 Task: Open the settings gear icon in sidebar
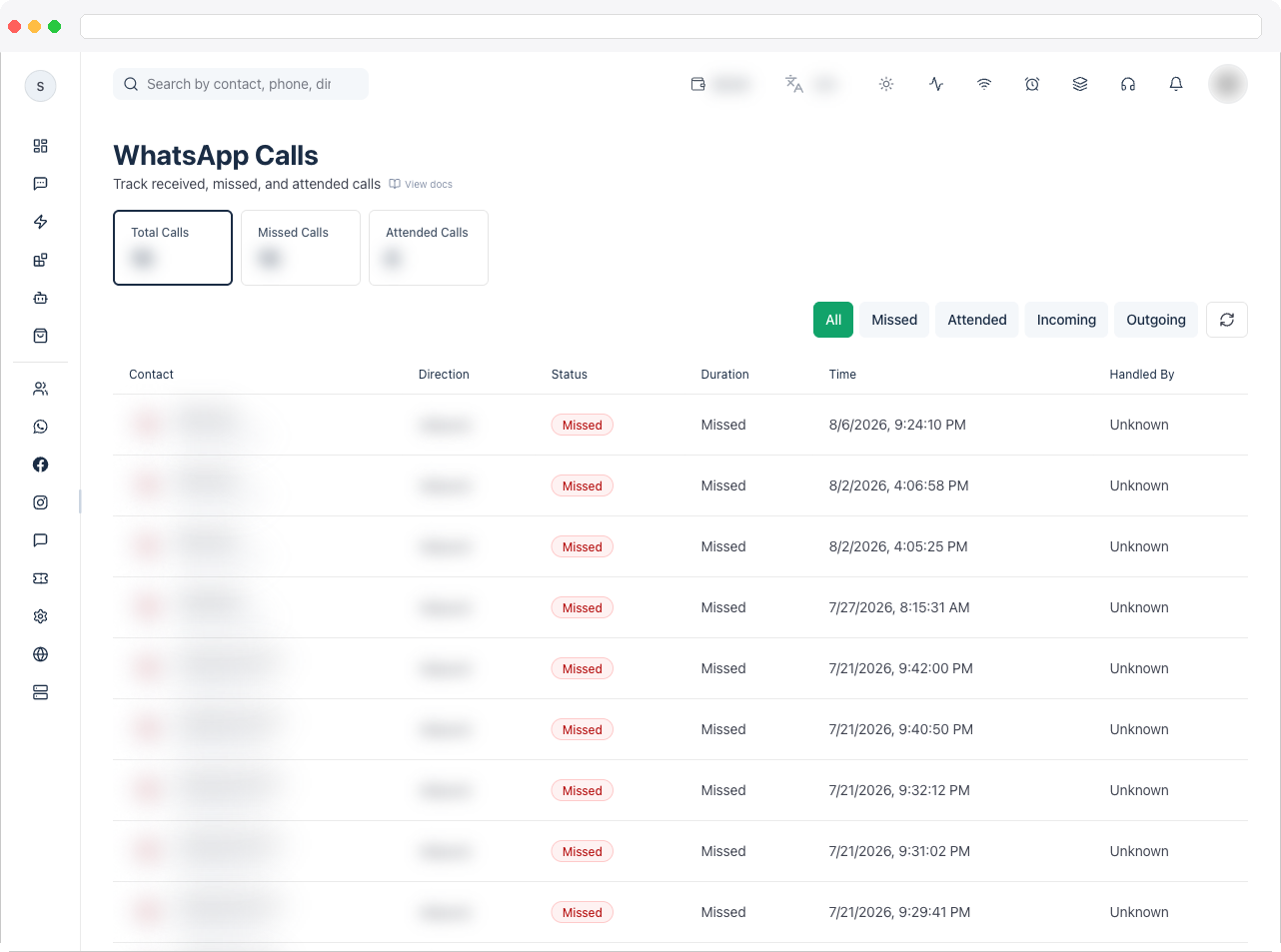click(40, 616)
